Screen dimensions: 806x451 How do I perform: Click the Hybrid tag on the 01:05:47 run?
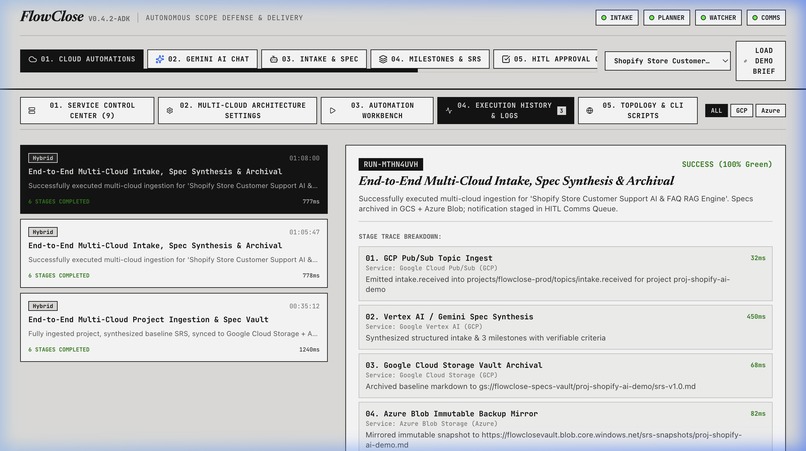tap(43, 232)
